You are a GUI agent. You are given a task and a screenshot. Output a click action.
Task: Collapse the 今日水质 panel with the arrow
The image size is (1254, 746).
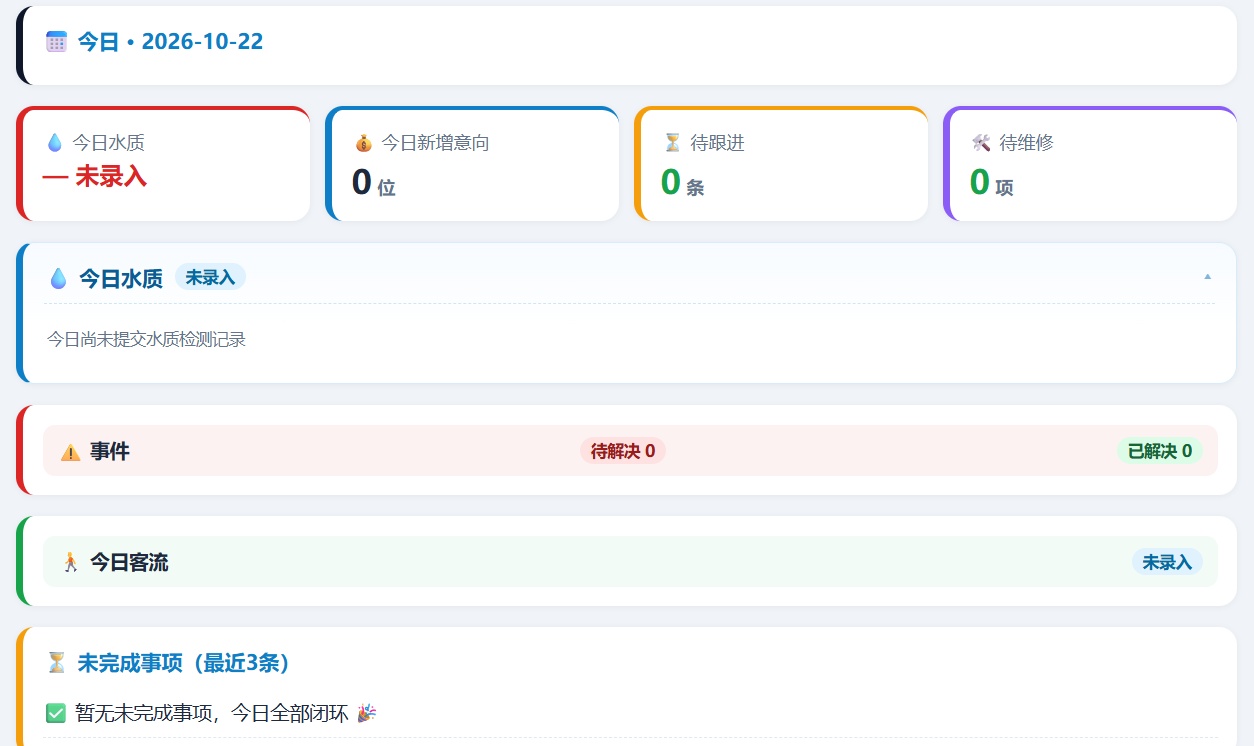click(1207, 277)
